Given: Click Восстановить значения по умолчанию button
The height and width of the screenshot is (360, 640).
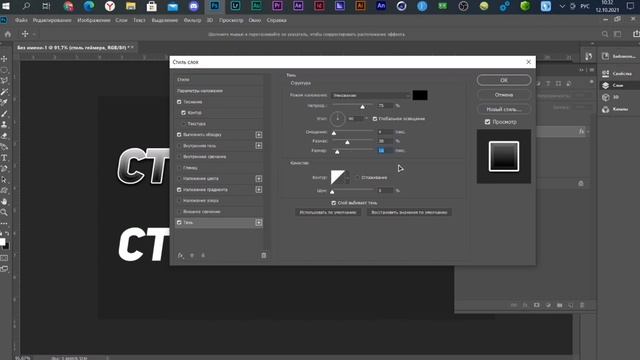Looking at the screenshot, I should [x=409, y=212].
